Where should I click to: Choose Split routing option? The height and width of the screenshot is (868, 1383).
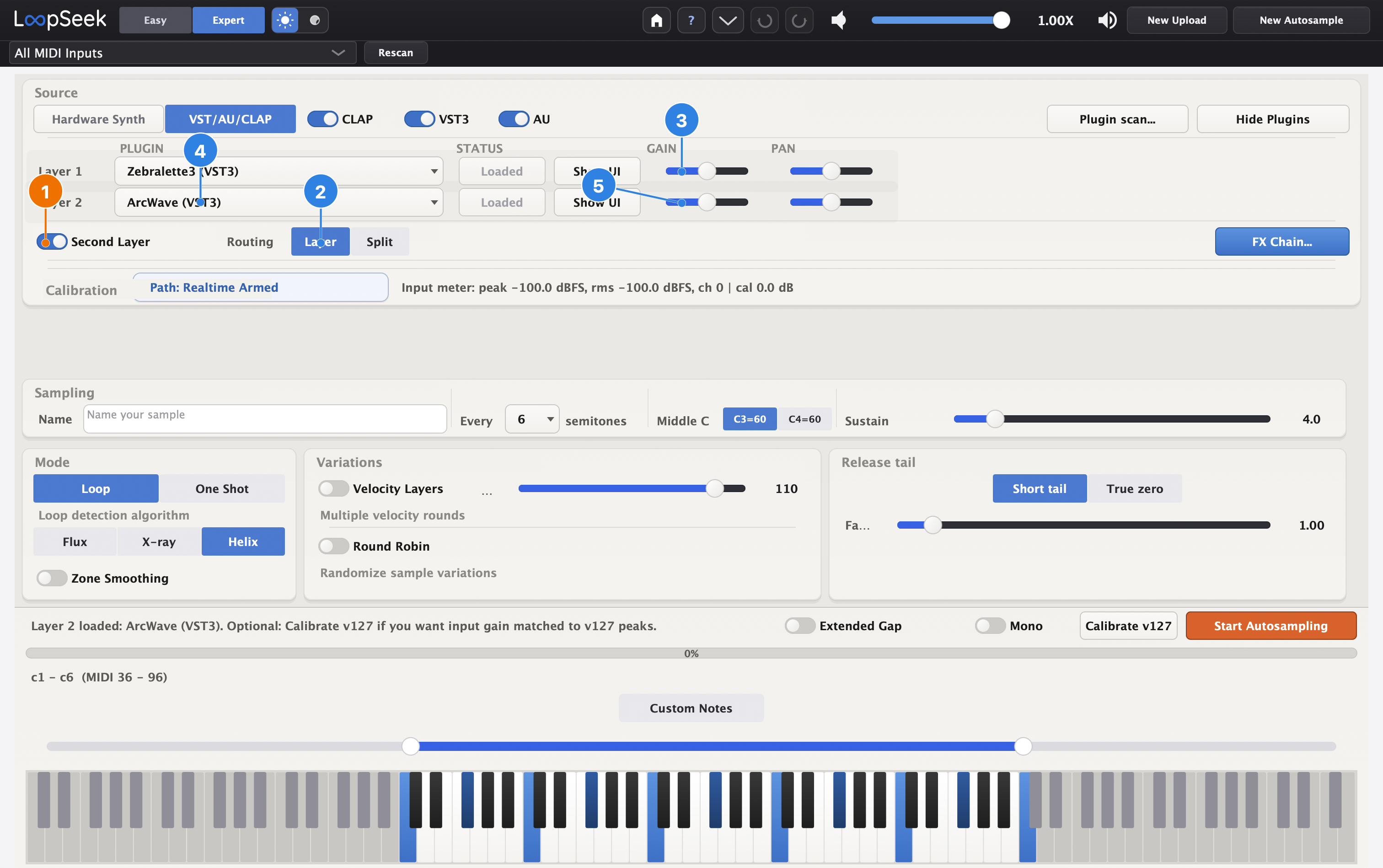coord(380,241)
